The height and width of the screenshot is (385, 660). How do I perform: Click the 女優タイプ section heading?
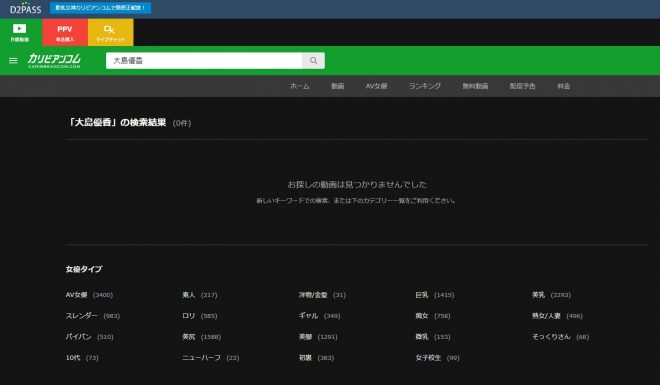tap(84, 269)
